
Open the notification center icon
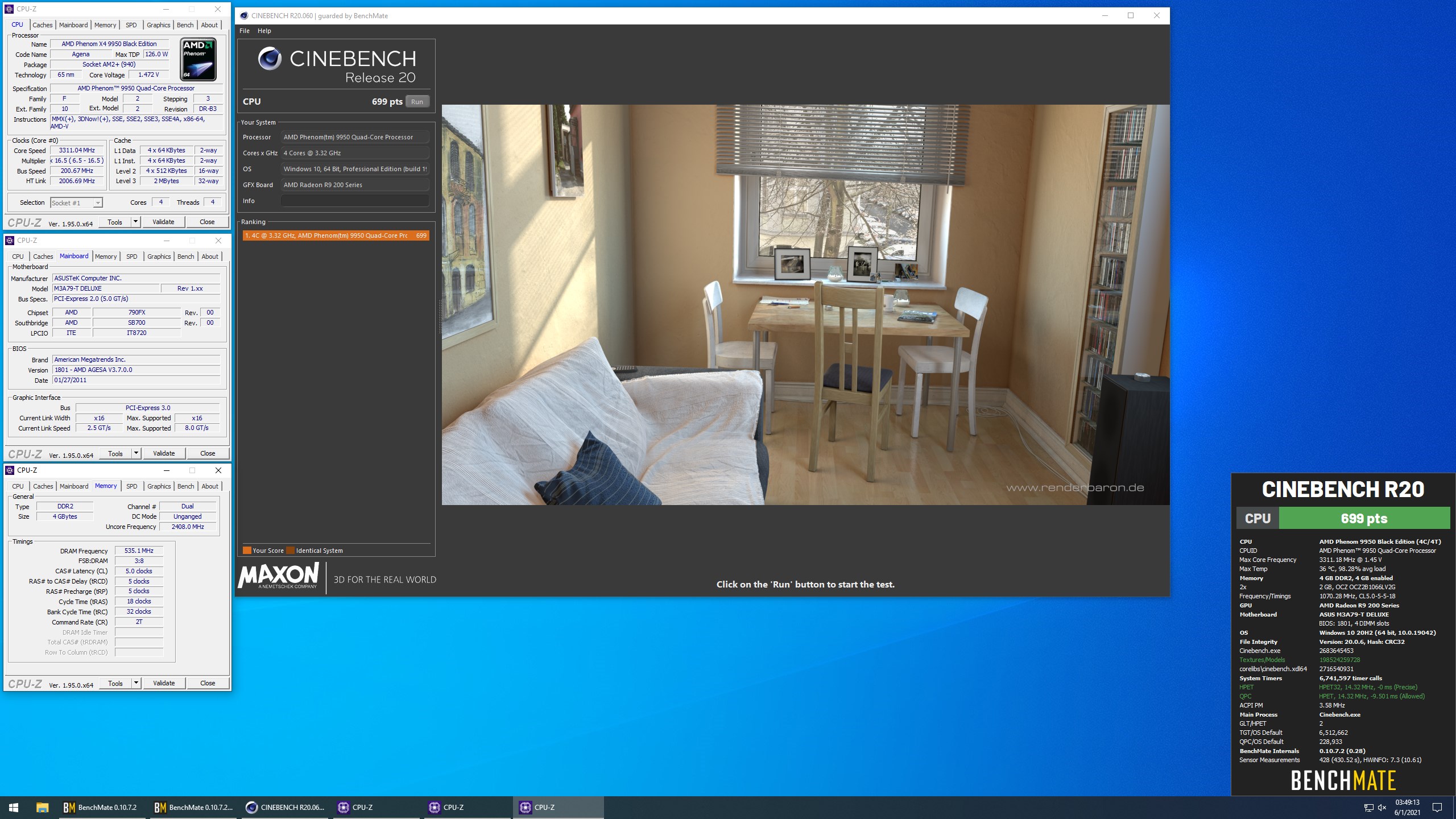(1437, 807)
